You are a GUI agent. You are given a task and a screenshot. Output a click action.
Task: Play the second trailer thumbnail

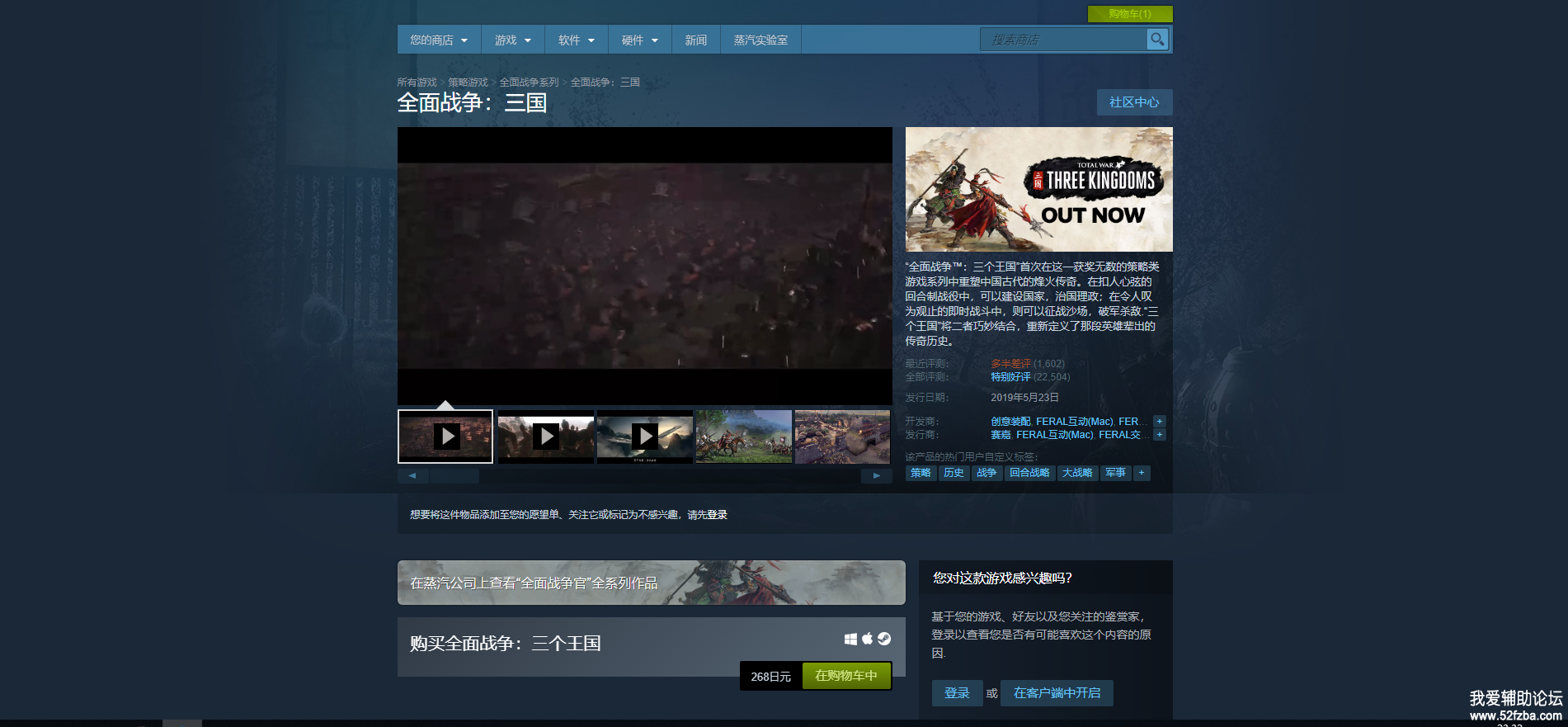click(x=545, y=437)
